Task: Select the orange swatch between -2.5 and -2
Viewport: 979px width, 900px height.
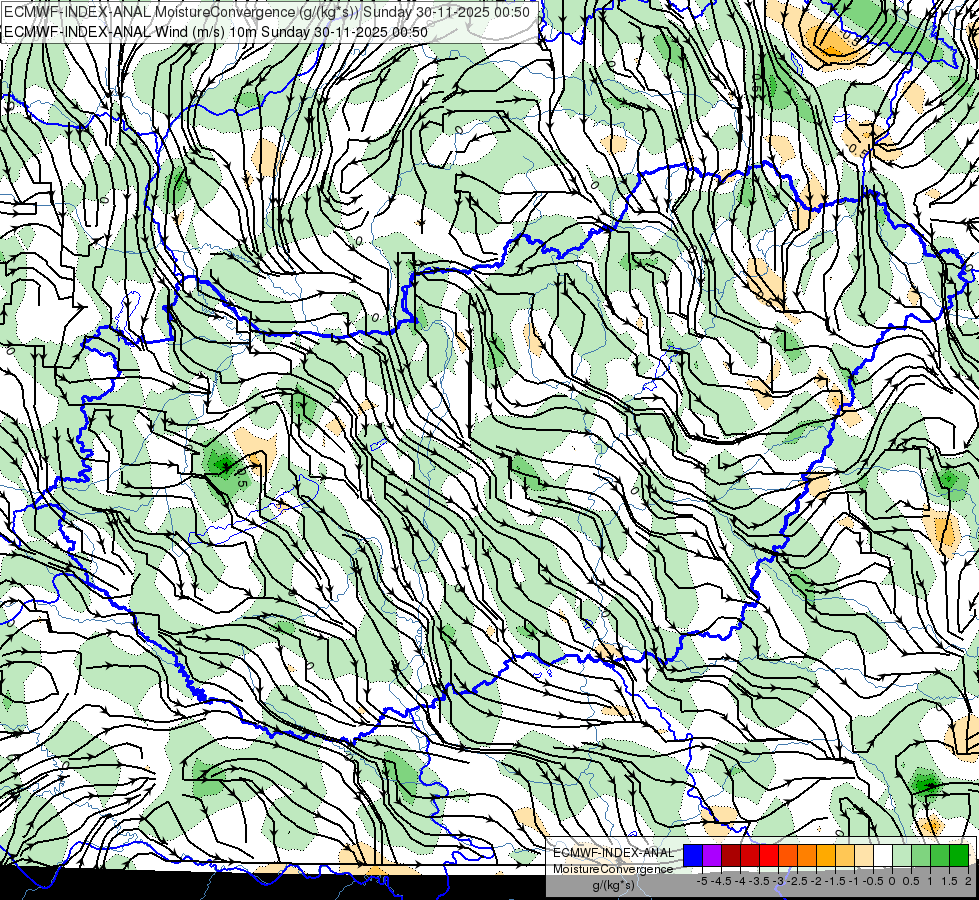Action: [x=807, y=856]
